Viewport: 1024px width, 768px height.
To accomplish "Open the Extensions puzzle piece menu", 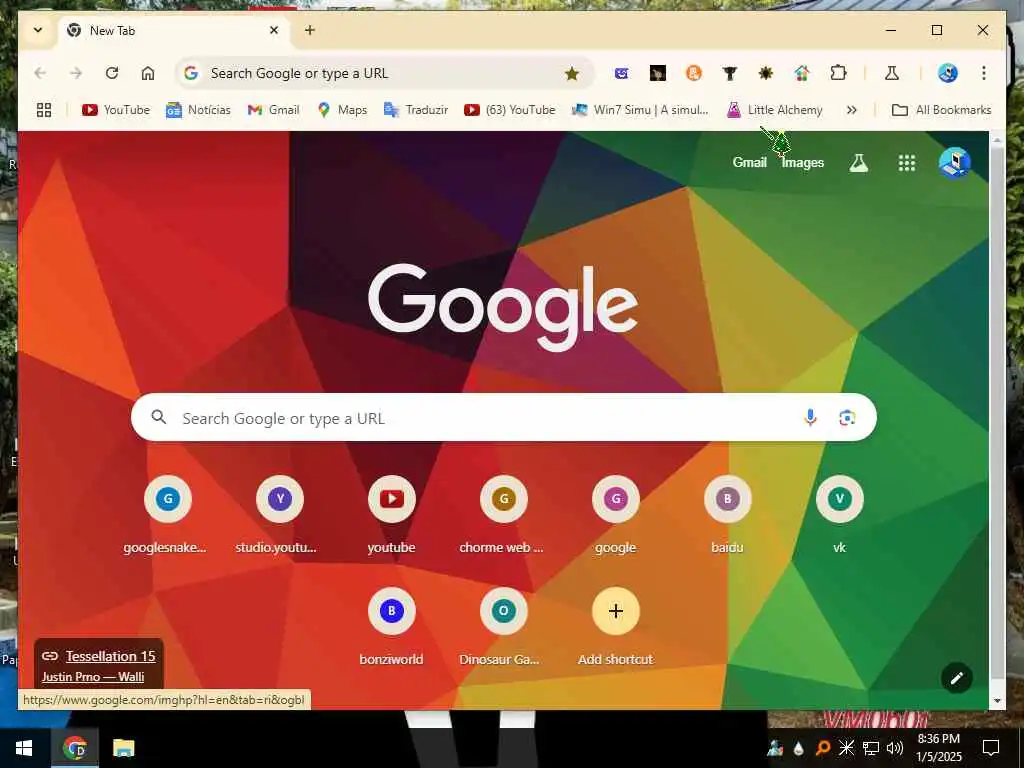I will click(838, 73).
